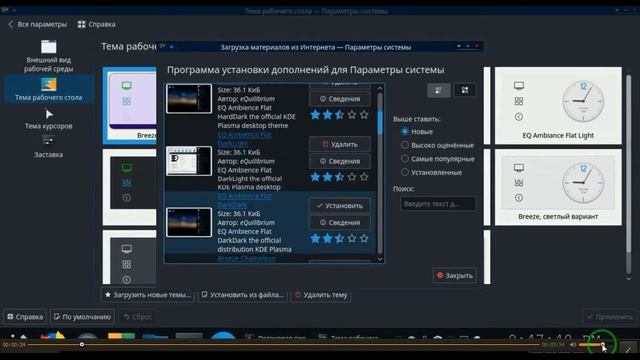Sort by Высоко оценённые

(437, 145)
